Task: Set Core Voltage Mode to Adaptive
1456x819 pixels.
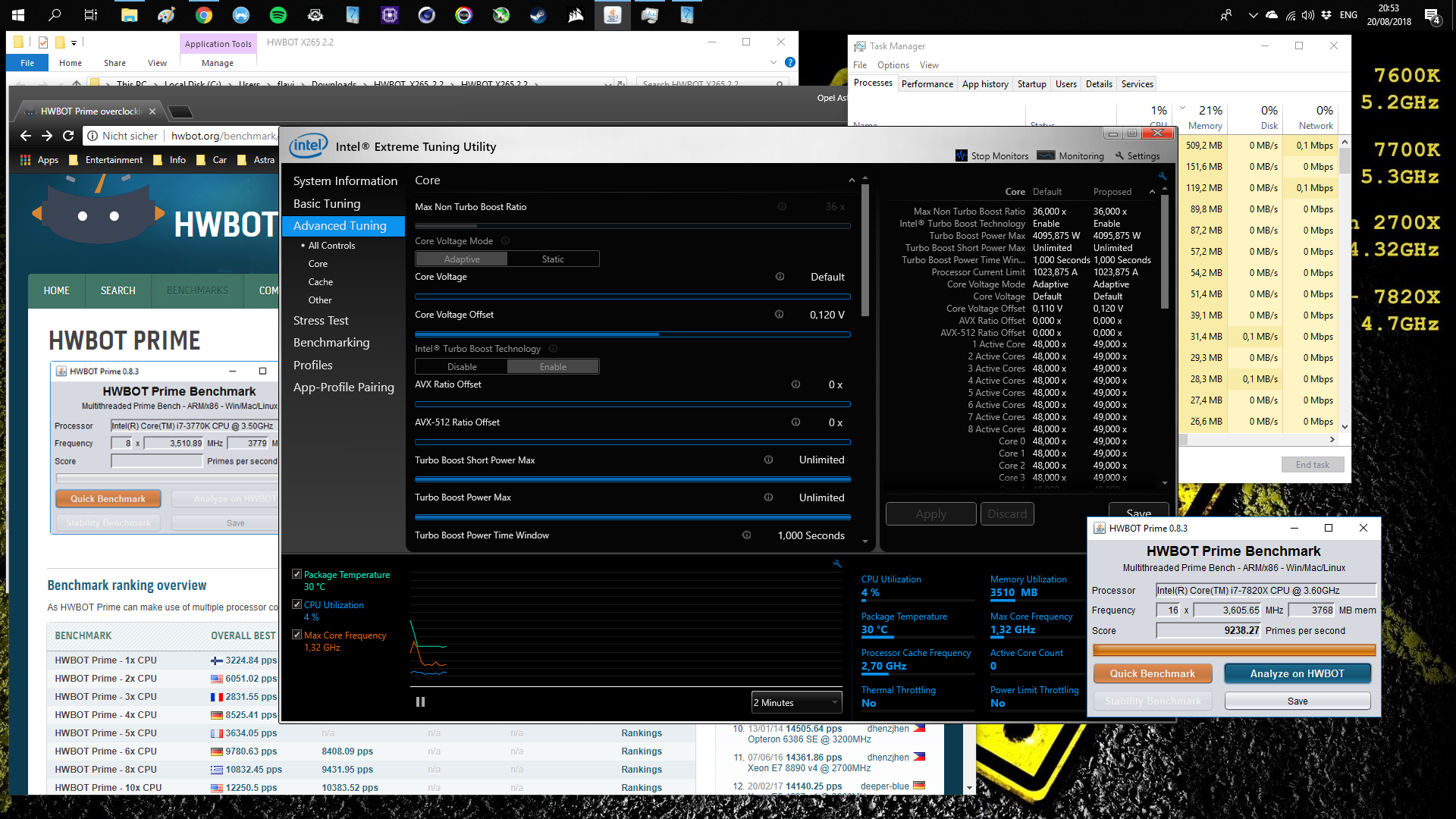Action: coord(462,259)
